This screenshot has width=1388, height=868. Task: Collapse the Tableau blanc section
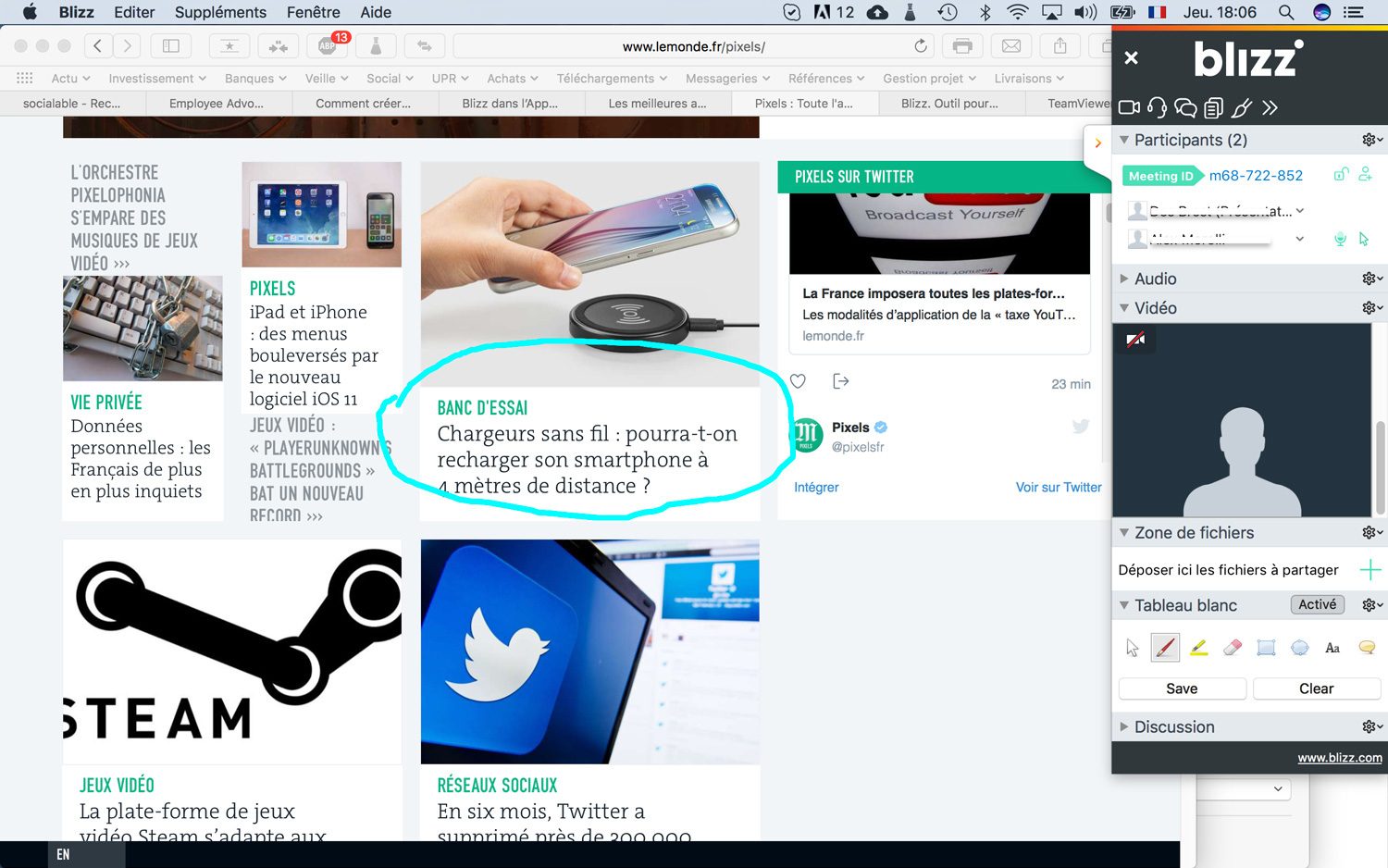1124,605
